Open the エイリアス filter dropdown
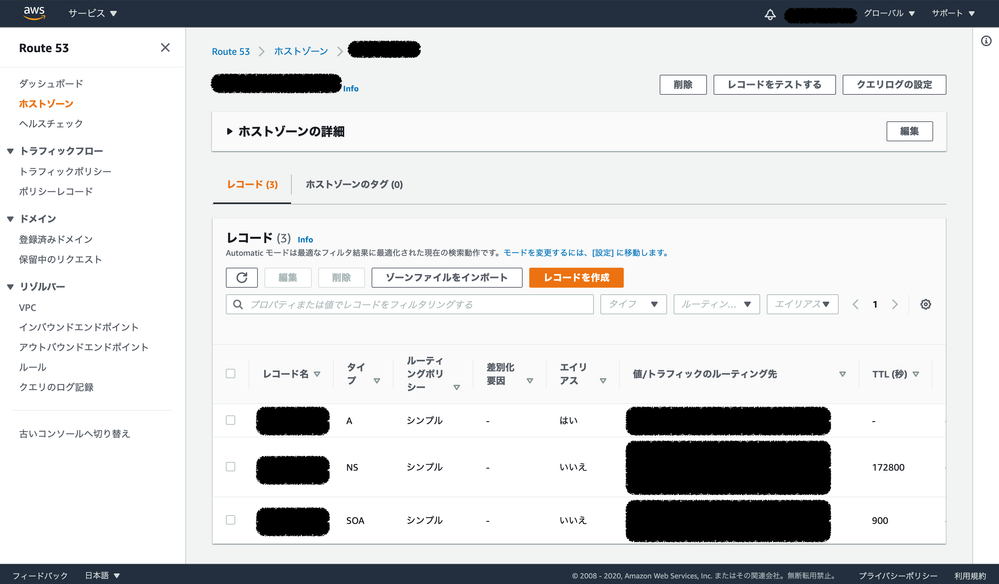Screen dimensions: 999x584 click(802, 304)
